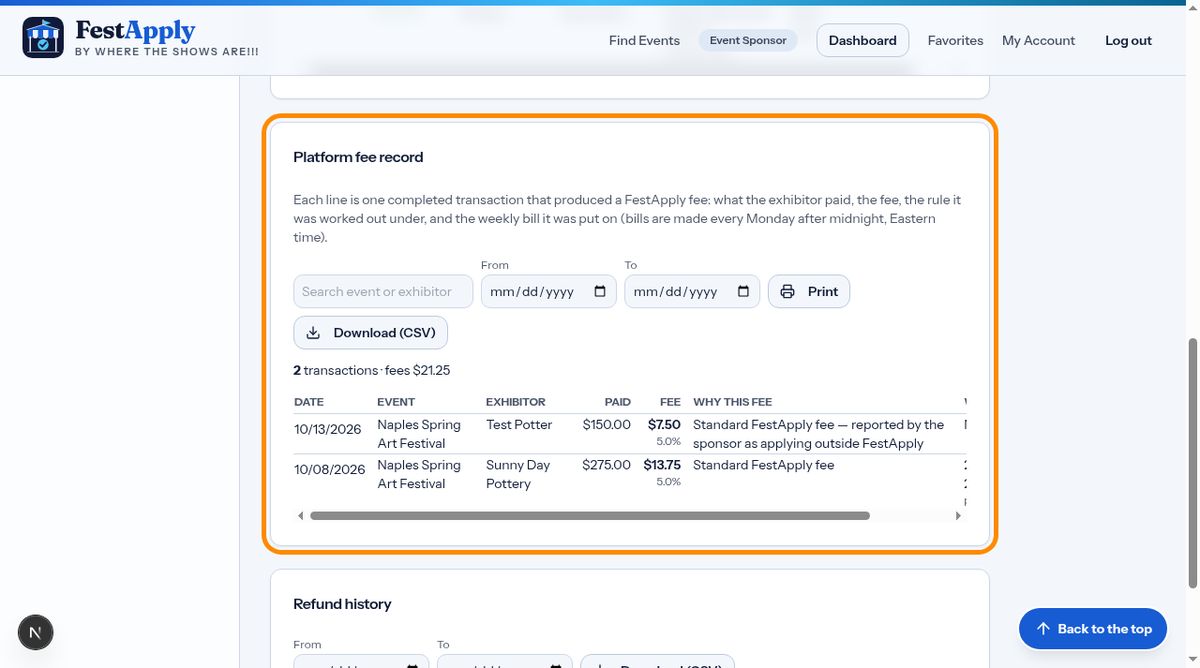1200x668 pixels.
Task: Click the up arrow on Back to top
Action: point(1043,629)
